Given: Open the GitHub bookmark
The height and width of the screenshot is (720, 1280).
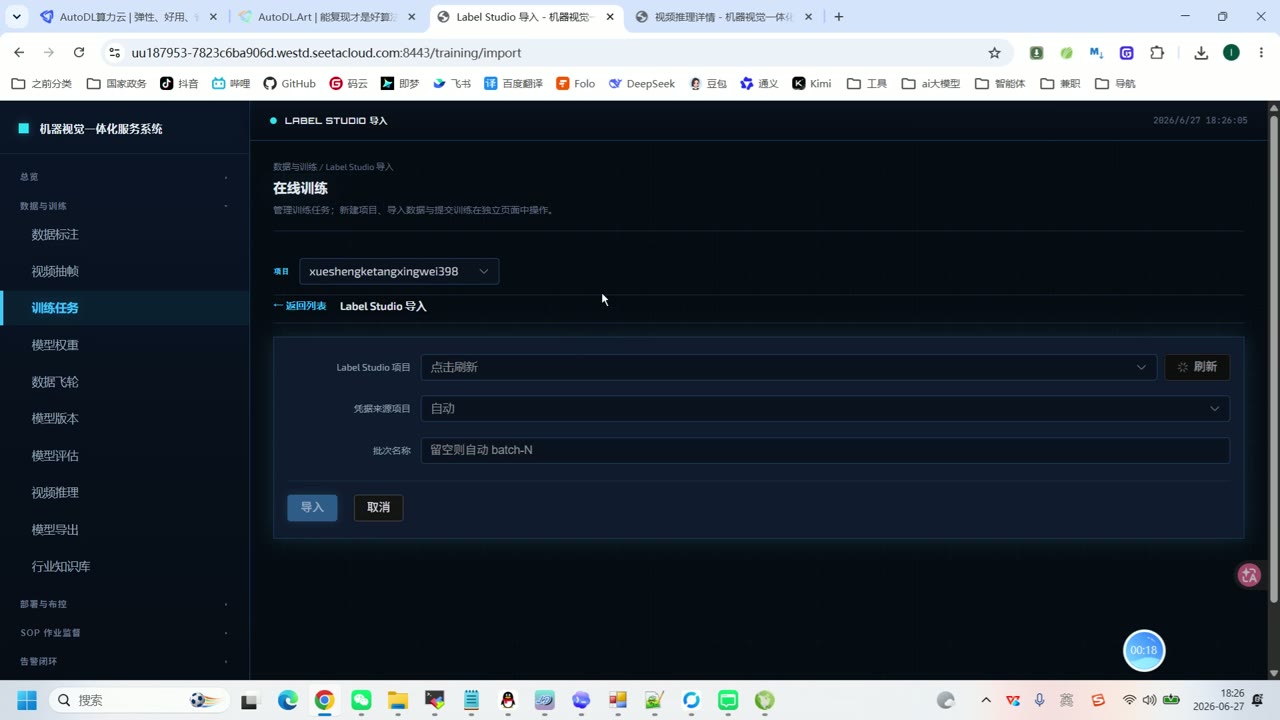Looking at the screenshot, I should [289, 84].
